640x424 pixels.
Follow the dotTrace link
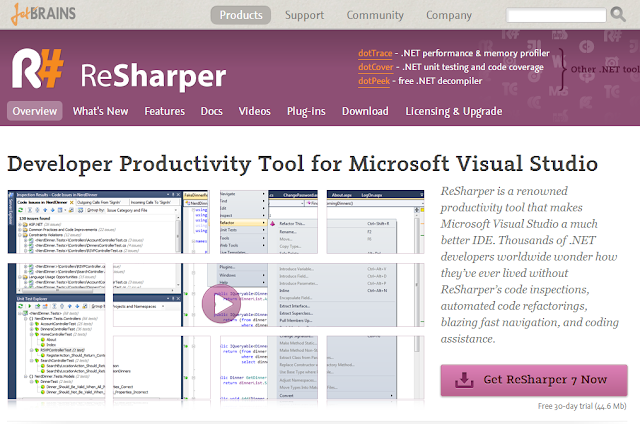coord(375,53)
